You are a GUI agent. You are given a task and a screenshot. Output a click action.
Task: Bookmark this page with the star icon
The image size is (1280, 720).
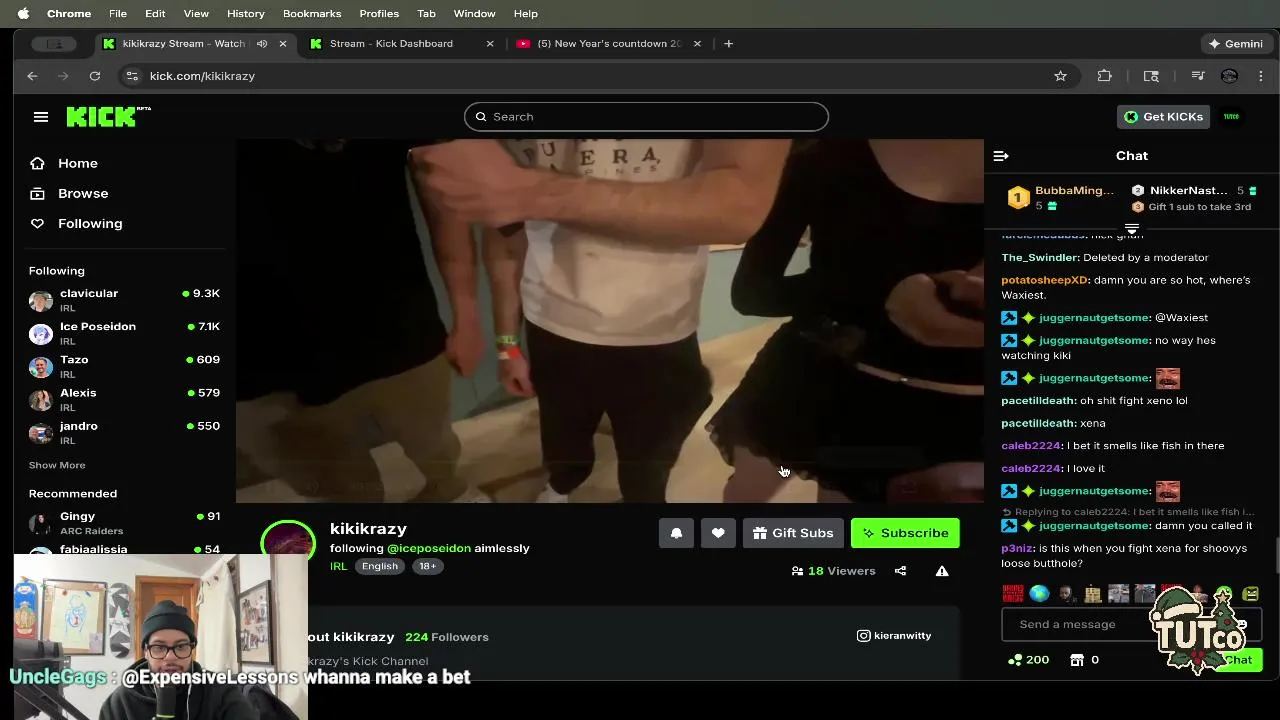click(x=1061, y=76)
